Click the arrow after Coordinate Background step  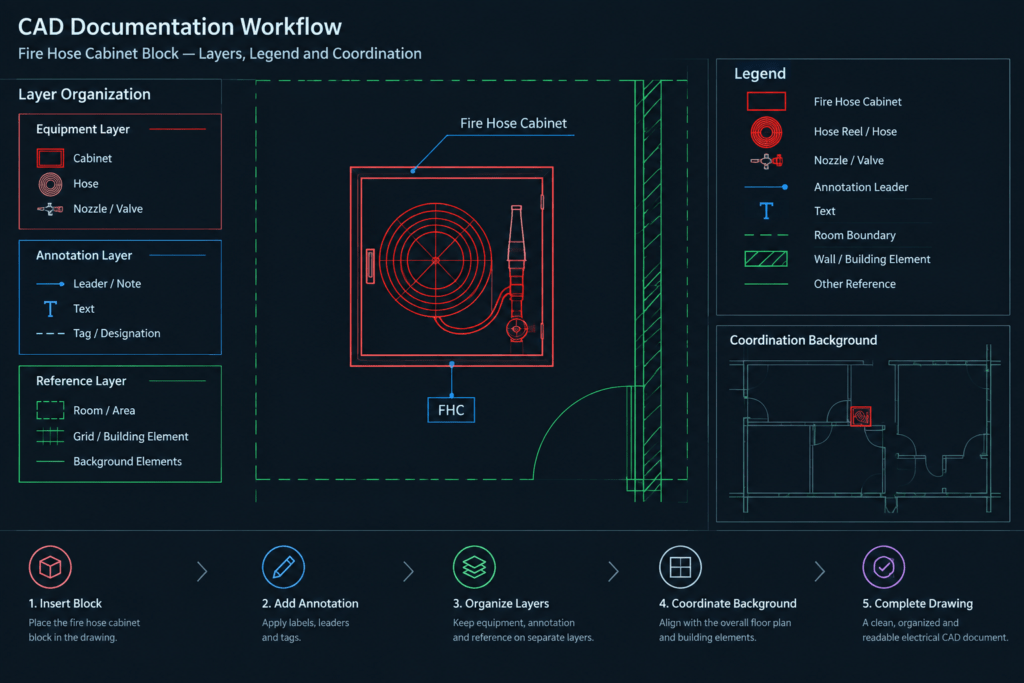[820, 571]
